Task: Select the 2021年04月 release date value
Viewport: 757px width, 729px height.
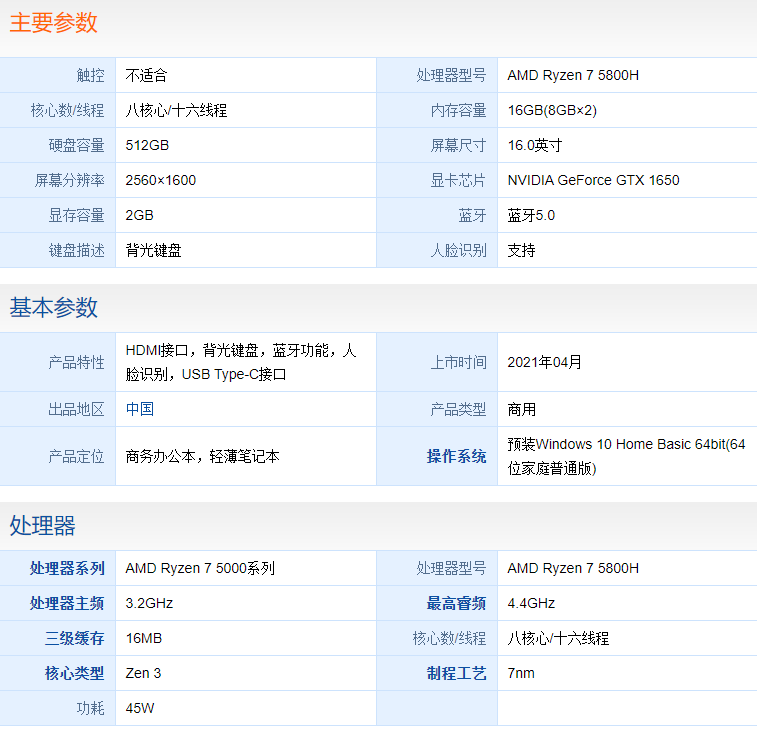Action: click(x=544, y=362)
